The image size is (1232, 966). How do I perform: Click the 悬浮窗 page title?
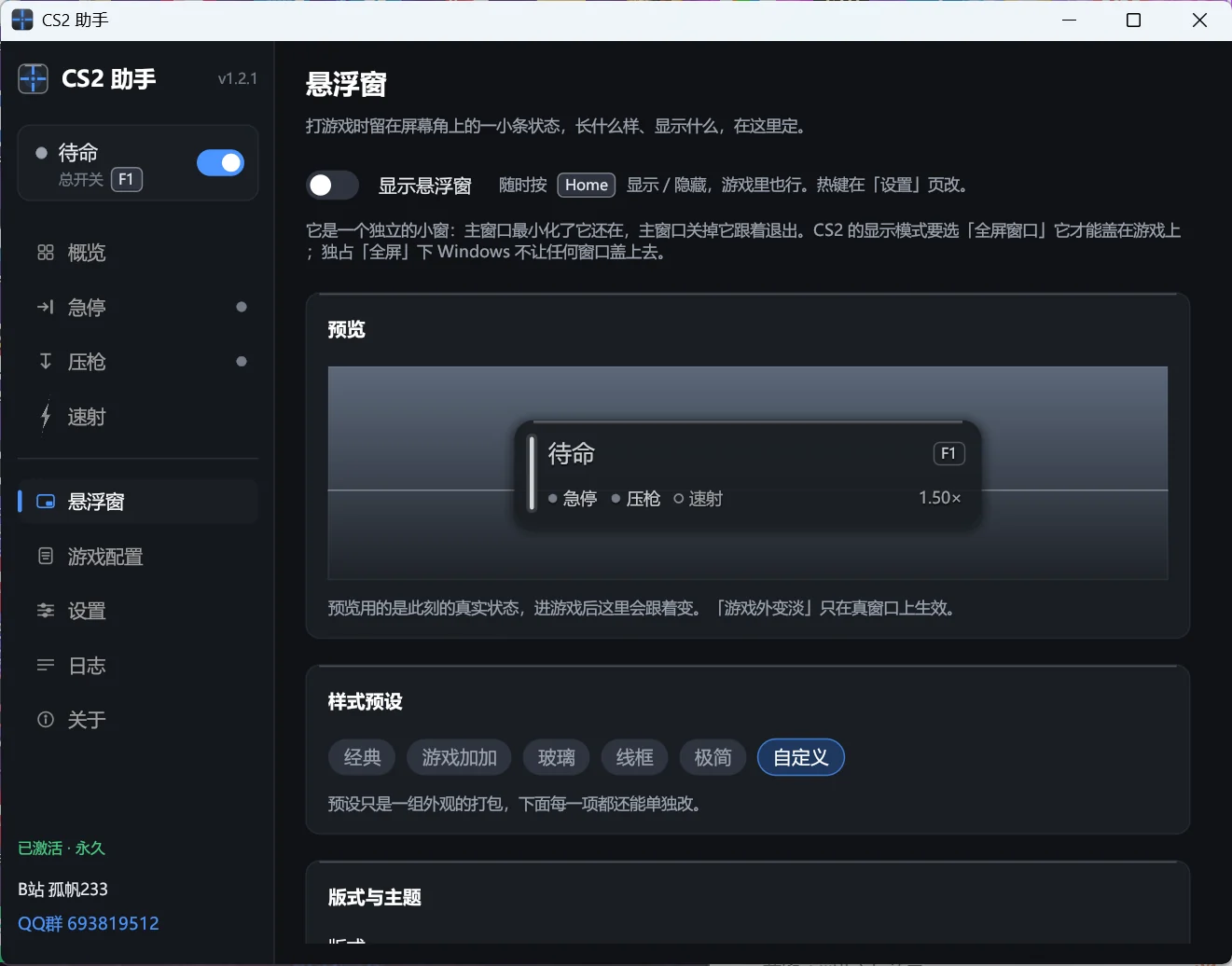coord(346,85)
